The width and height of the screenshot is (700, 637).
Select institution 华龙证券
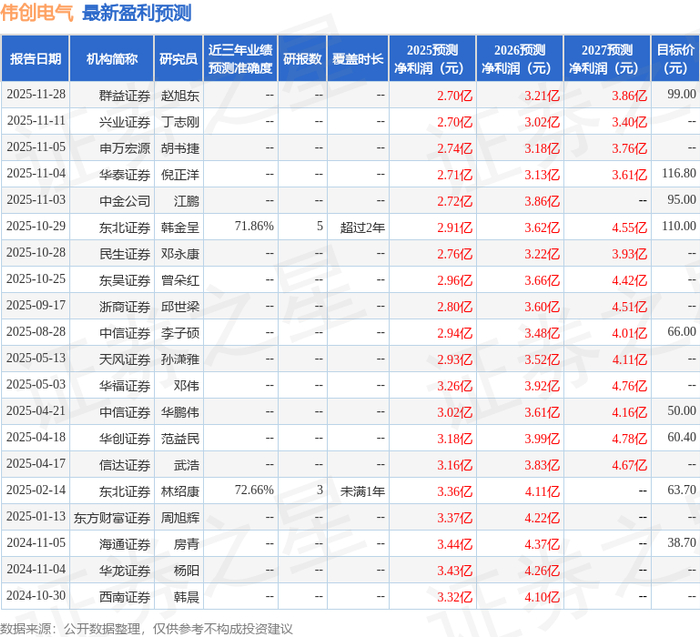[125, 570]
